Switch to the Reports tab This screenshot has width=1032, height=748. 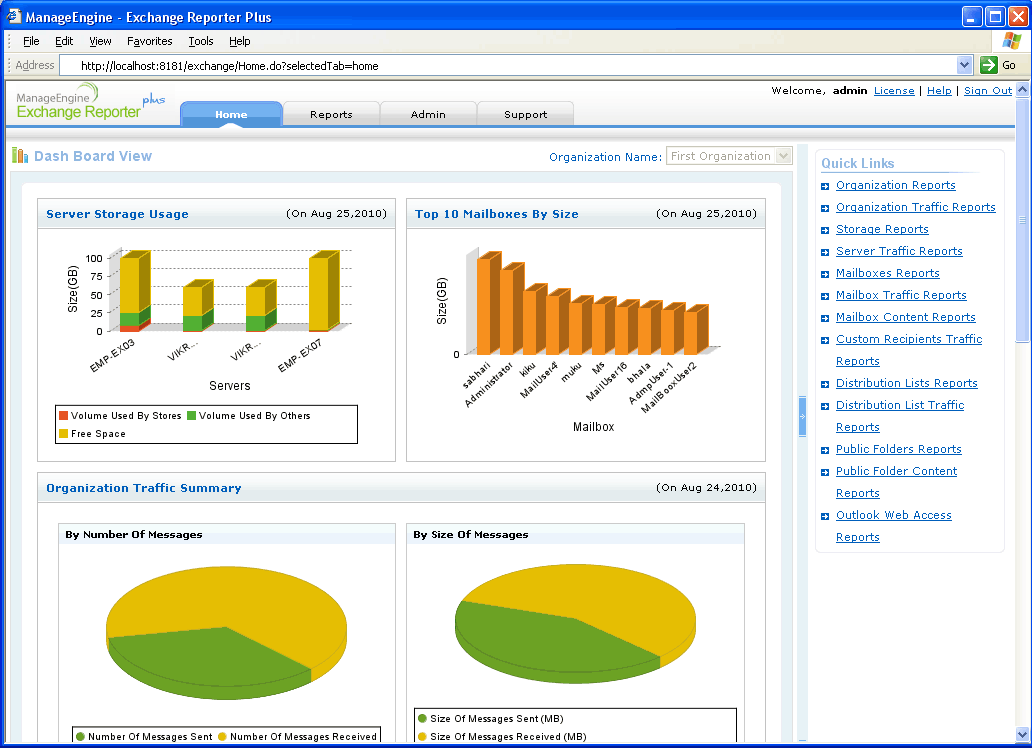331,114
